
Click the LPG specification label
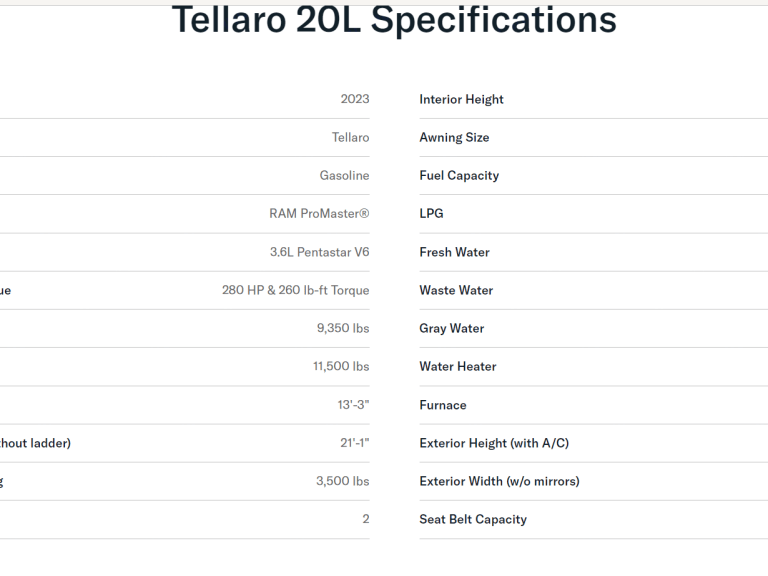point(431,214)
